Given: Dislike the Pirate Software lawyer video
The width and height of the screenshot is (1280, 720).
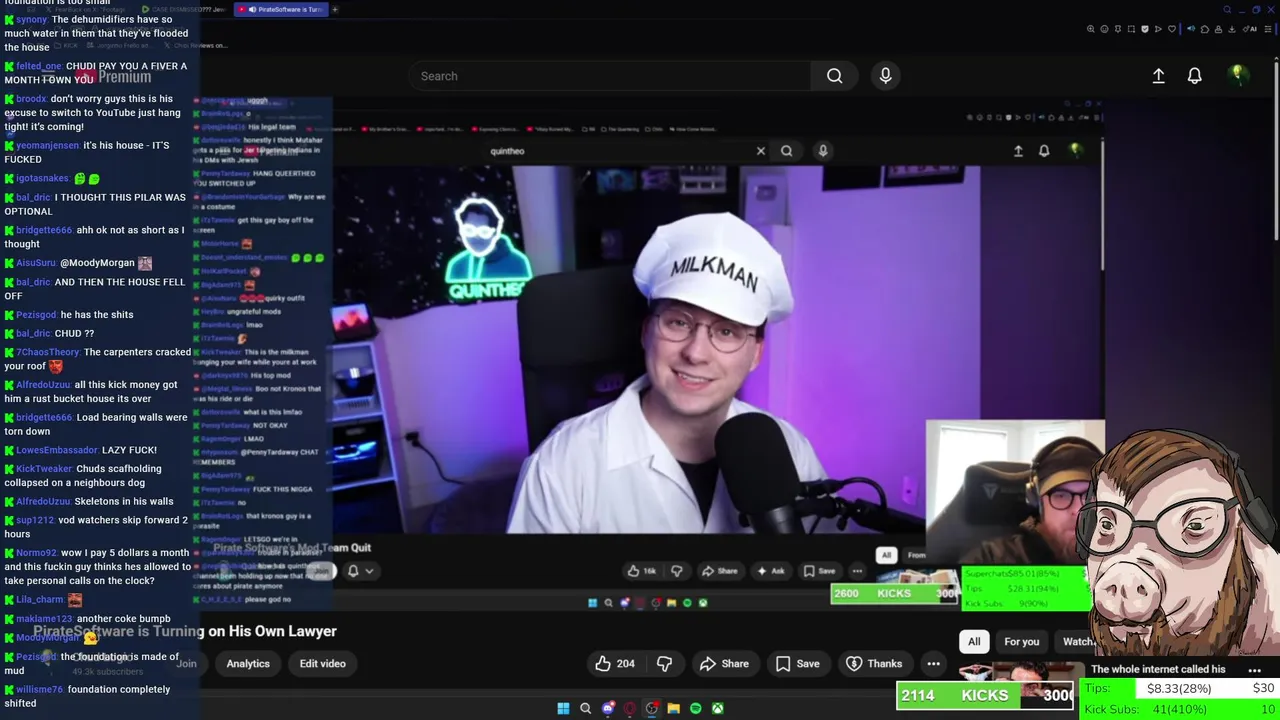Looking at the screenshot, I should [664, 663].
